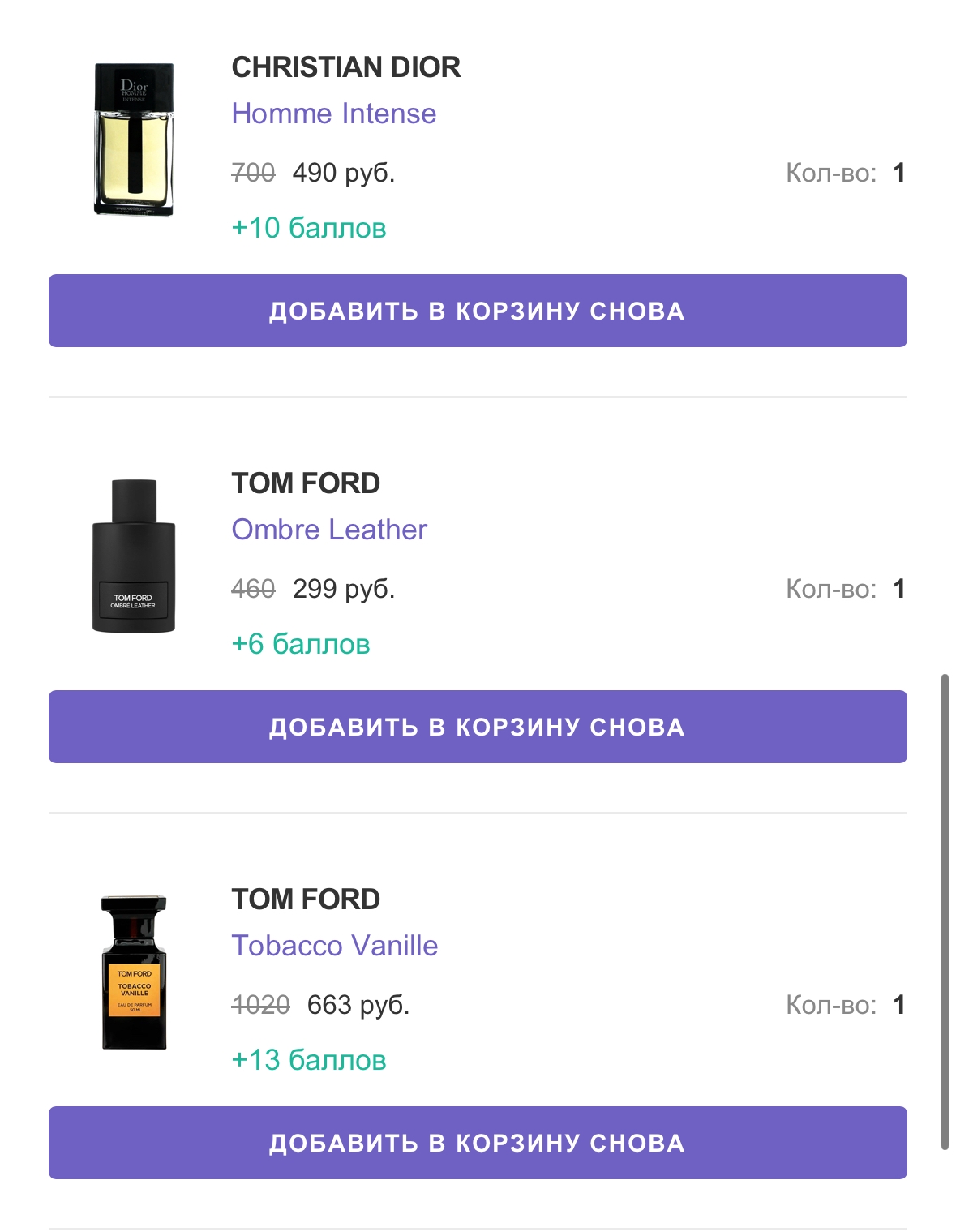The height and width of the screenshot is (1232, 956).
Task: Click the 490 руб. price
Action: click(x=343, y=173)
